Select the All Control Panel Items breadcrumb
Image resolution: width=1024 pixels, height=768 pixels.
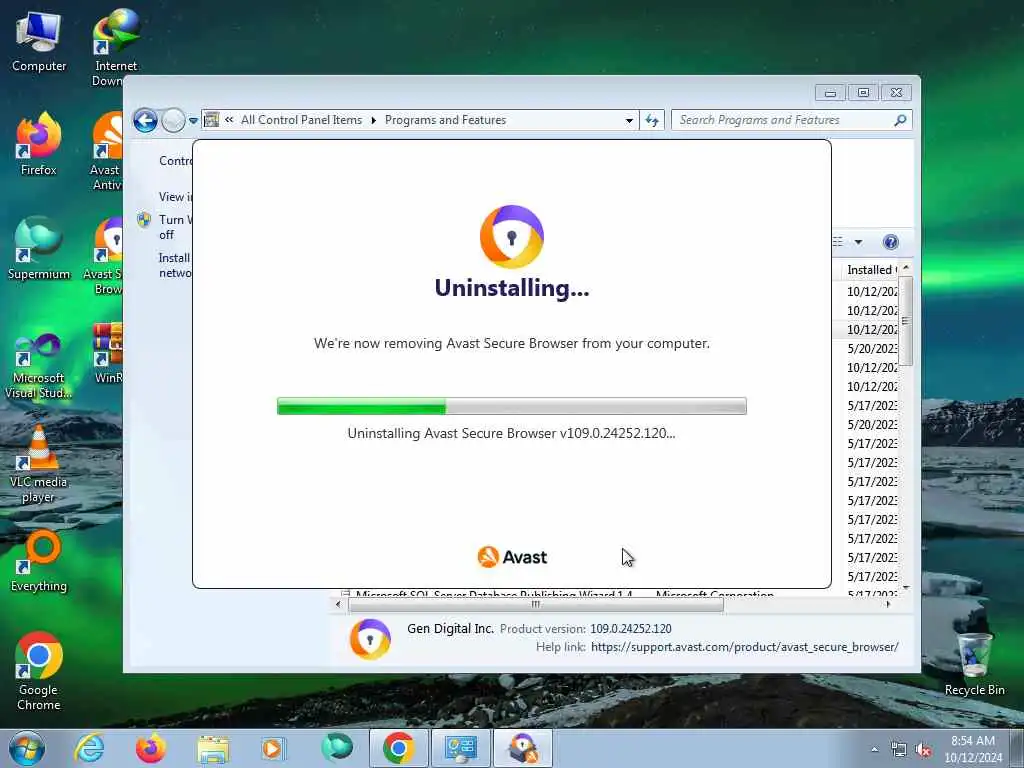pos(301,120)
